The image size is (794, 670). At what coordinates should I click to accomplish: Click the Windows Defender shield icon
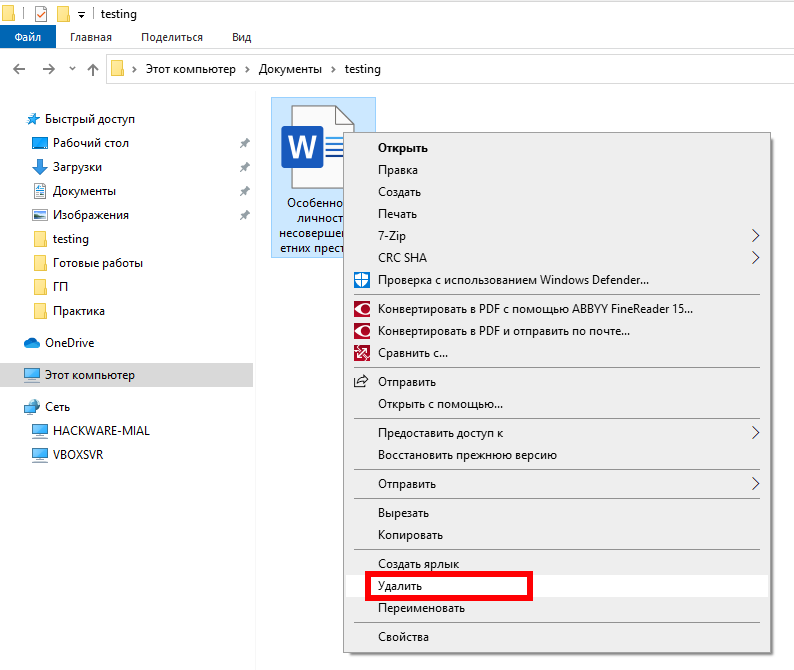[x=362, y=280]
